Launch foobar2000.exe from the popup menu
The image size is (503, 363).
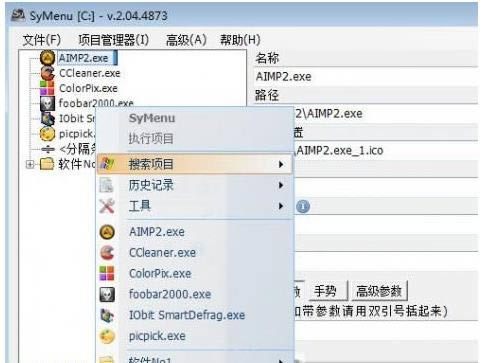[194, 294]
